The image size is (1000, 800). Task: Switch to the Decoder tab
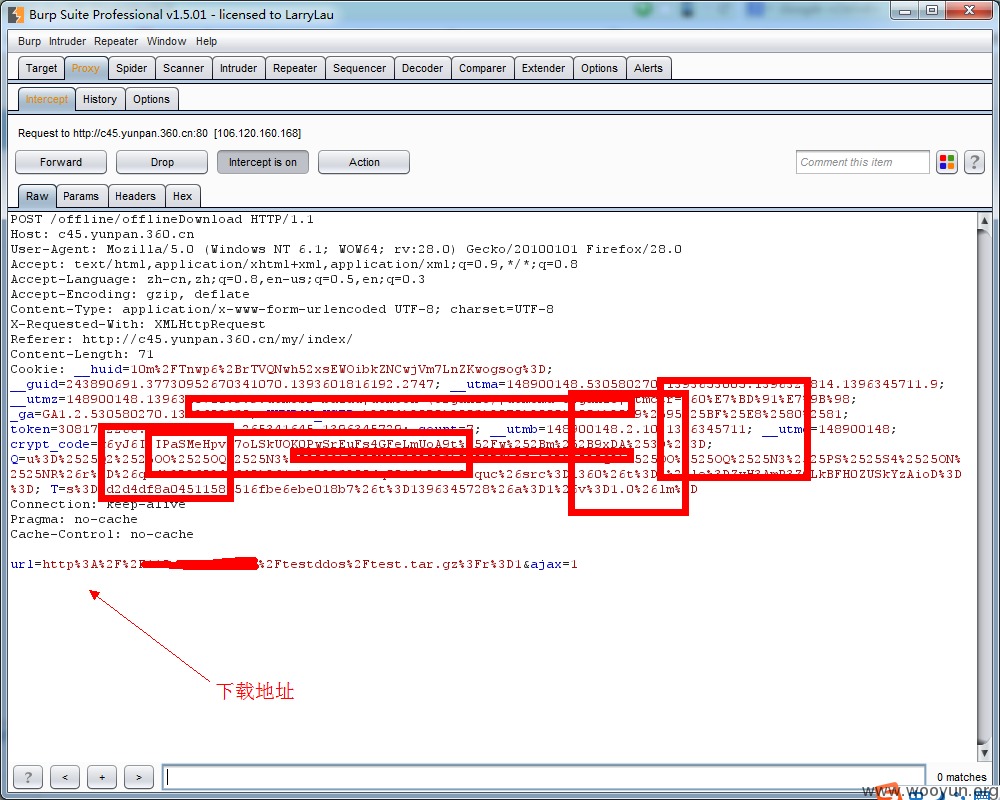click(x=422, y=68)
